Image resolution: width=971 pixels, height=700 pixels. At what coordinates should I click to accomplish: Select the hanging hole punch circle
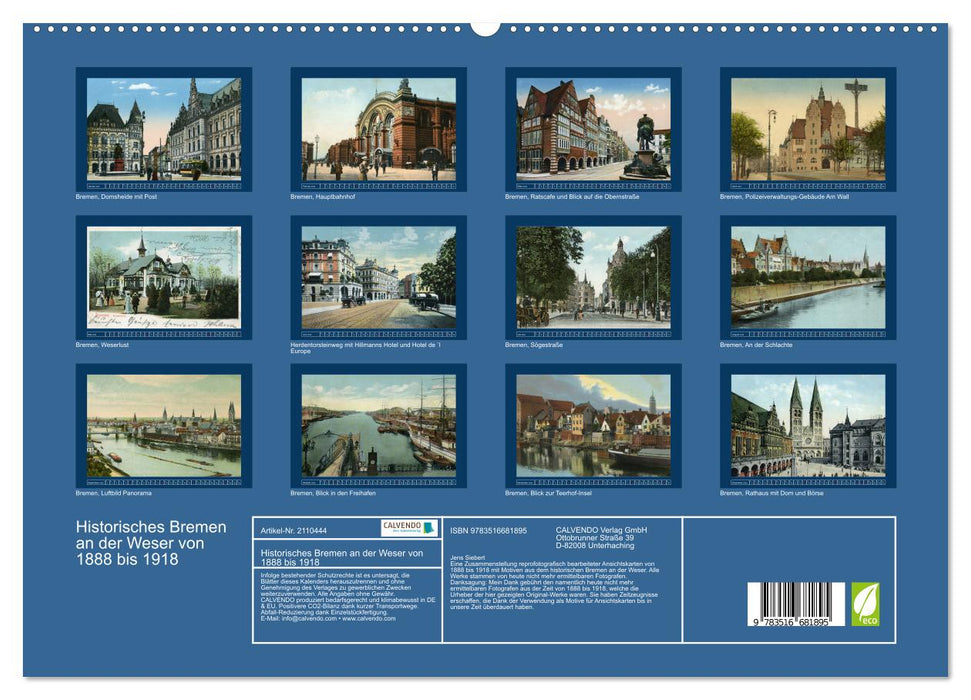487,26
